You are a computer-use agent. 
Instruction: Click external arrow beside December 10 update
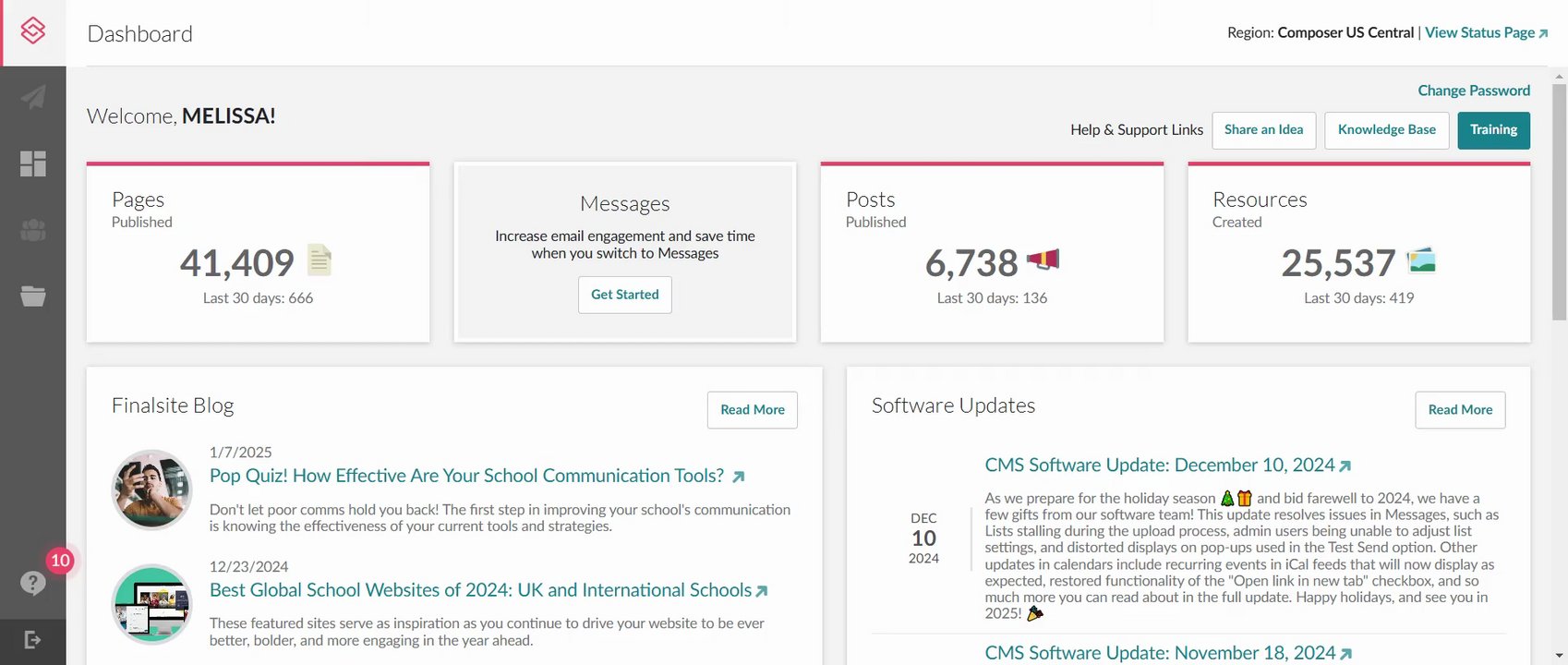point(1345,466)
